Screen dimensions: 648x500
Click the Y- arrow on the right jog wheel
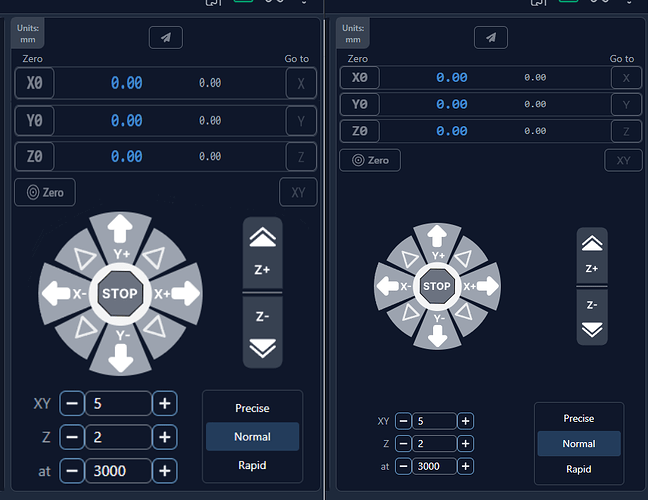(438, 329)
